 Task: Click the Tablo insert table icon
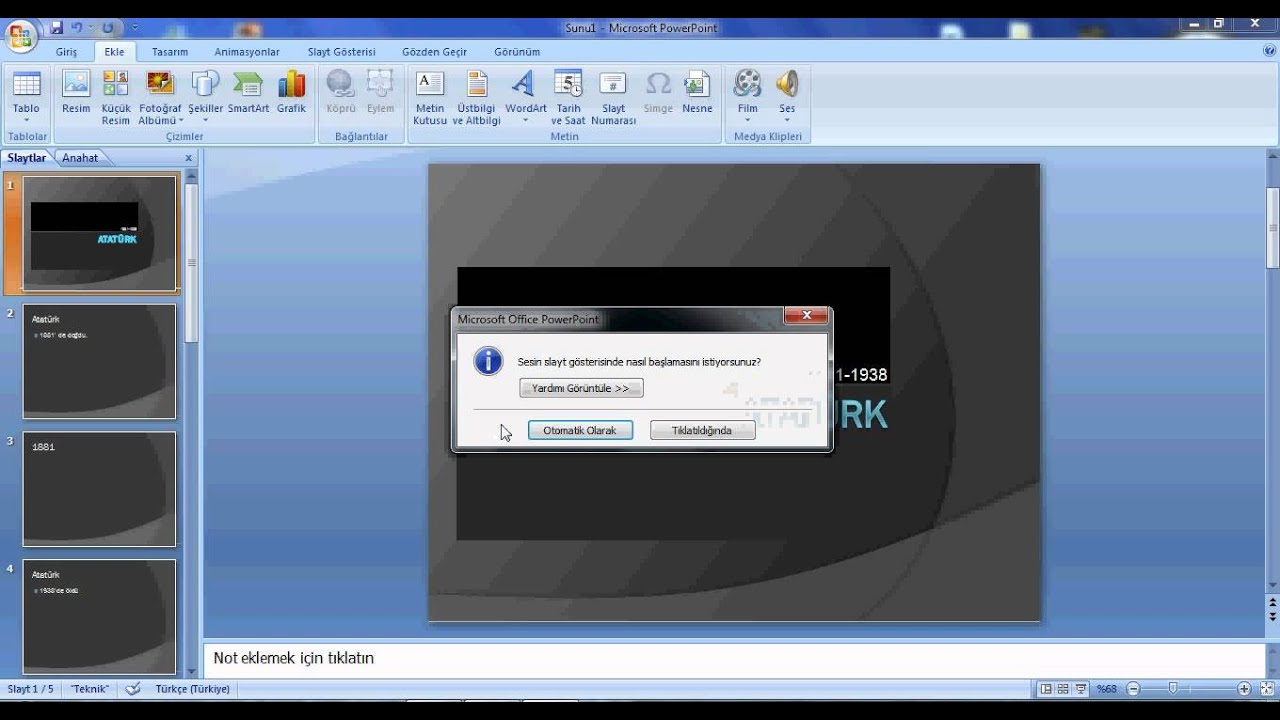coord(26,85)
